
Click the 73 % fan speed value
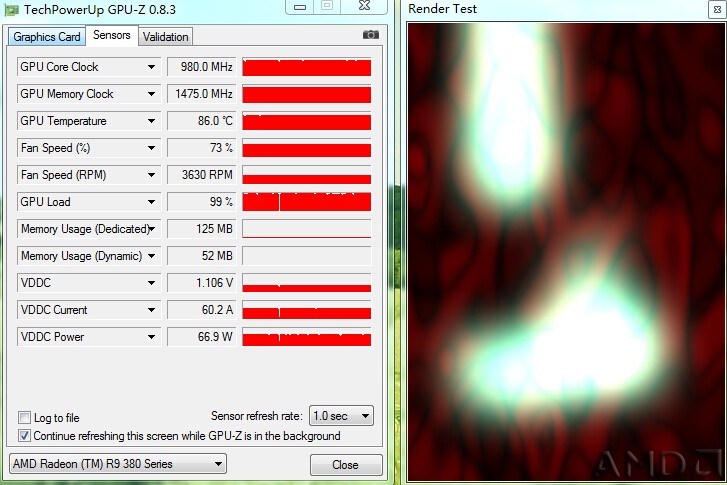(201, 148)
